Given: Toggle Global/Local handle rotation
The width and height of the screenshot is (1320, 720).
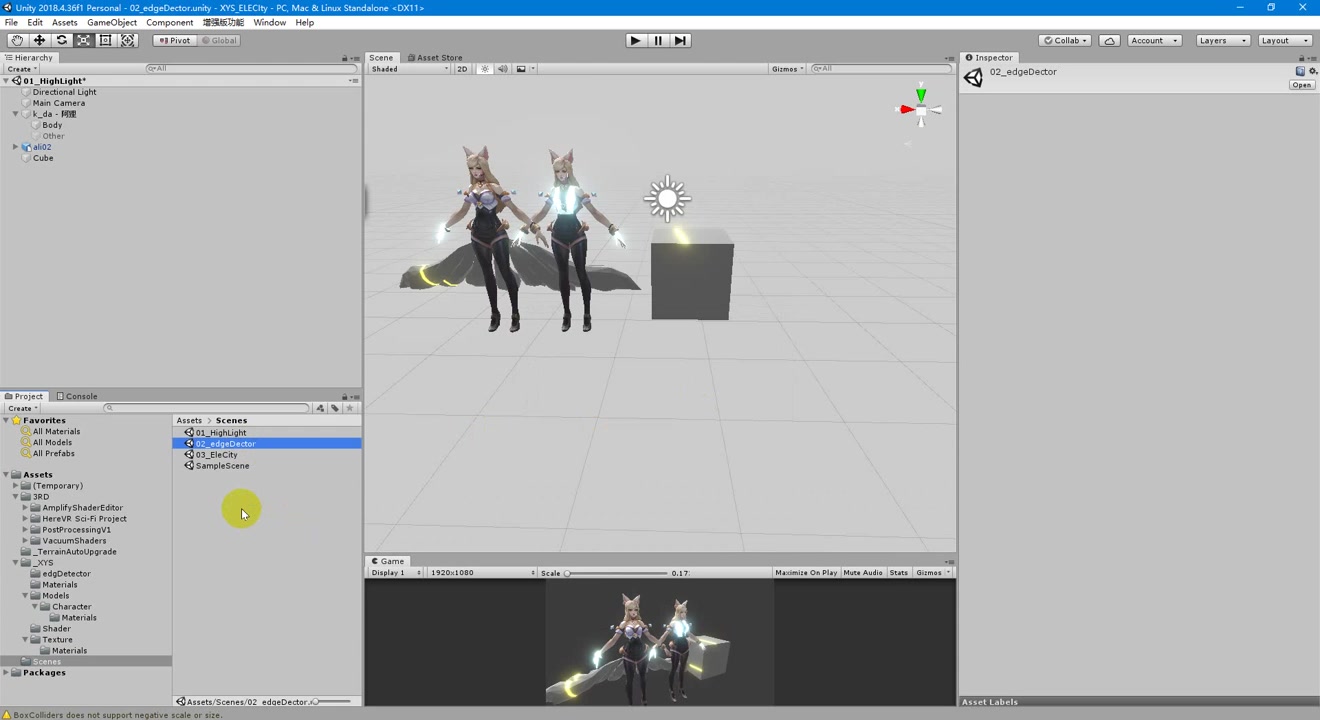Looking at the screenshot, I should [x=219, y=40].
